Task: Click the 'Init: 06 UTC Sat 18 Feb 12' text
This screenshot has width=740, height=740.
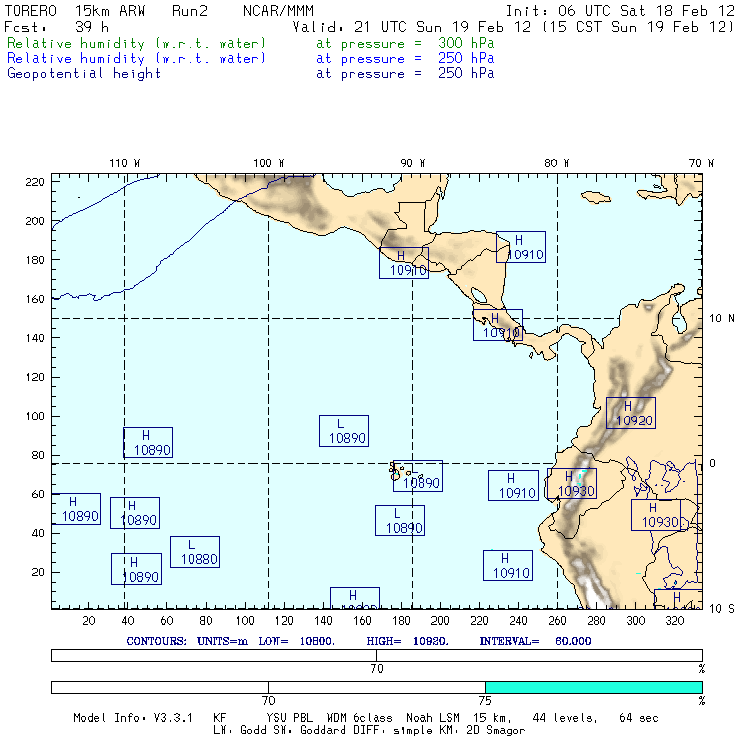Action: pos(620,11)
